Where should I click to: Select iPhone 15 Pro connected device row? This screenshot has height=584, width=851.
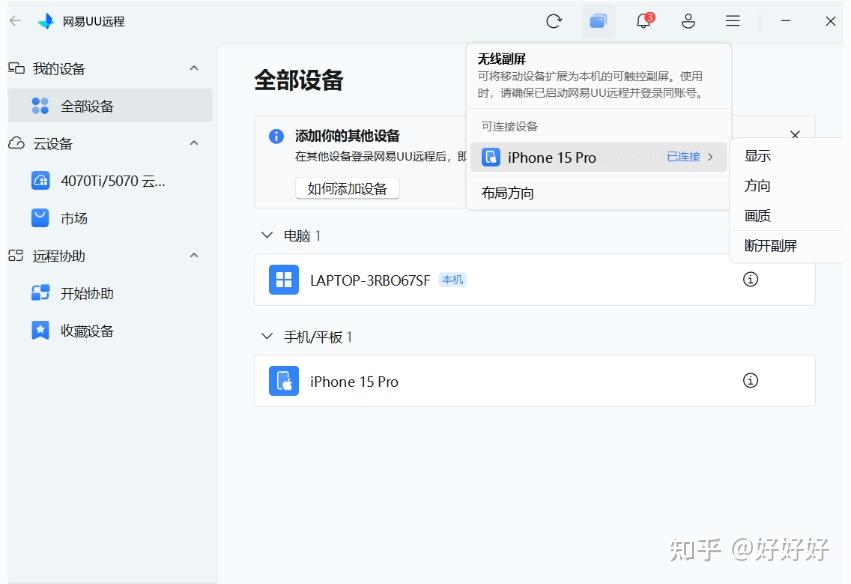598,157
